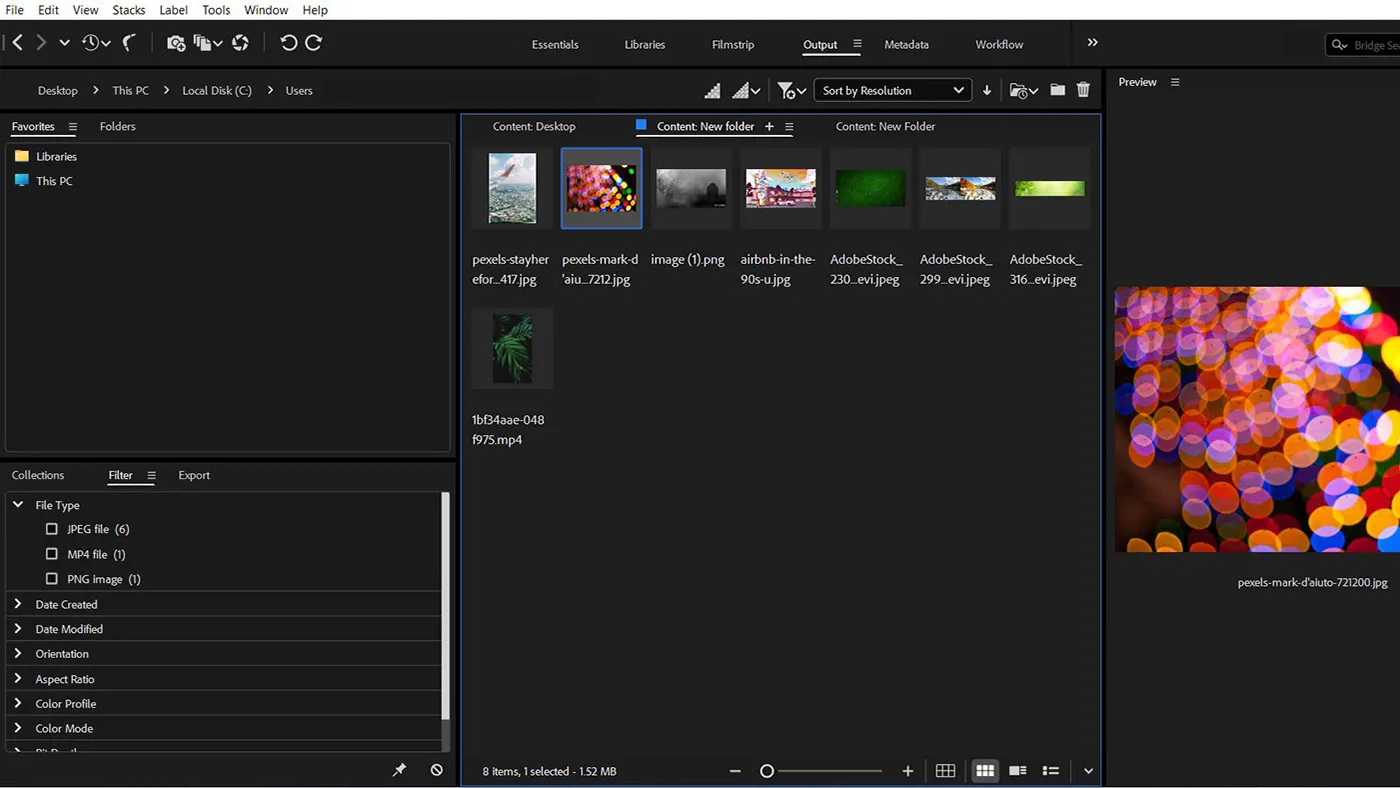Rotate the selected image counterclockwise
Screen dimensions: 1400x788
pos(290,42)
